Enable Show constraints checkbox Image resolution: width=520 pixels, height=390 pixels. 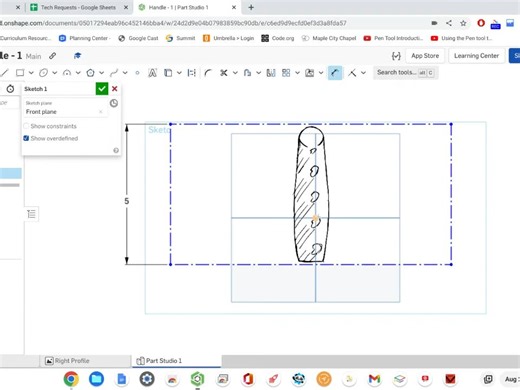click(x=26, y=126)
